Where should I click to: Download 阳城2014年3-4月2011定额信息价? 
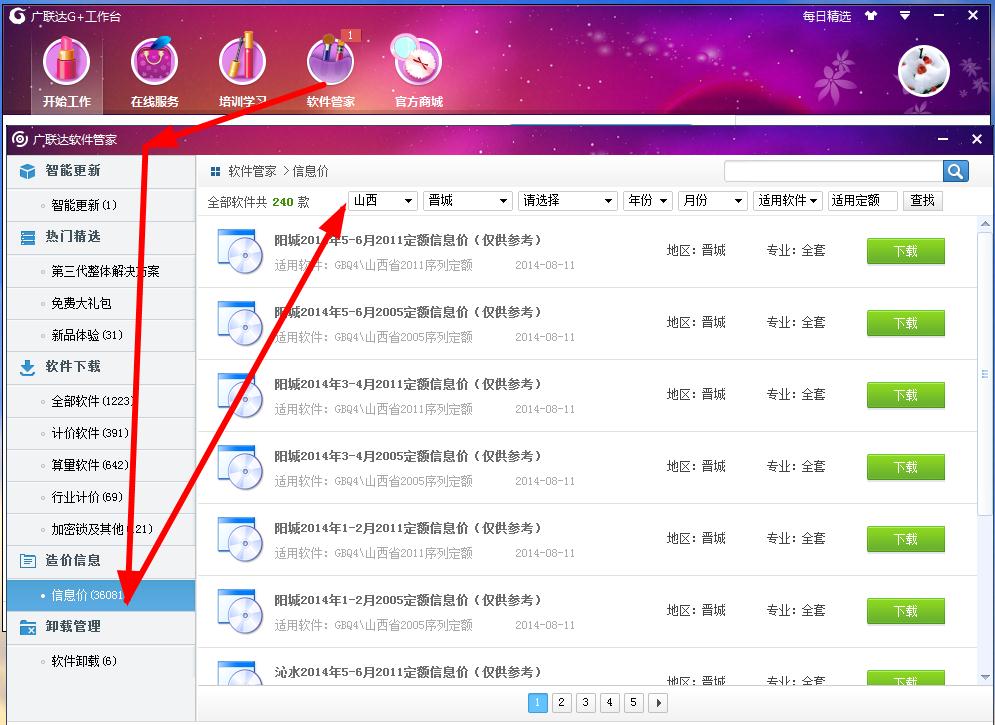[906, 395]
